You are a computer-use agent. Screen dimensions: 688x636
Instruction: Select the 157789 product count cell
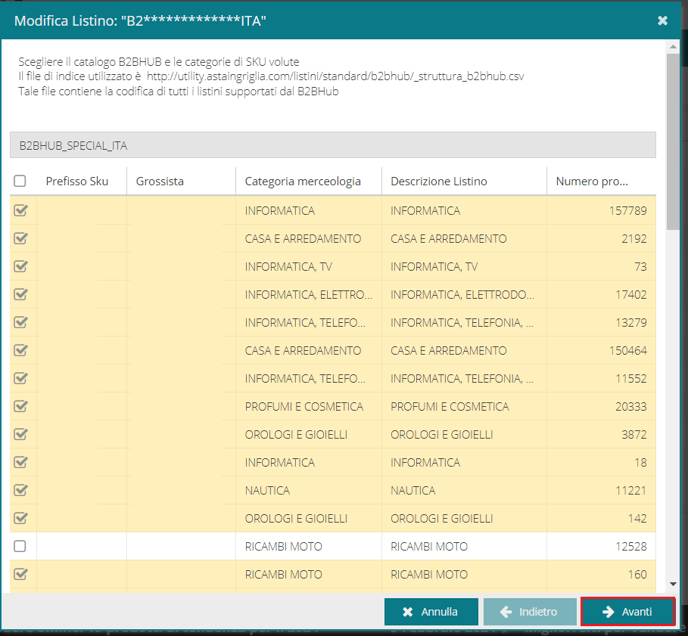(x=601, y=211)
